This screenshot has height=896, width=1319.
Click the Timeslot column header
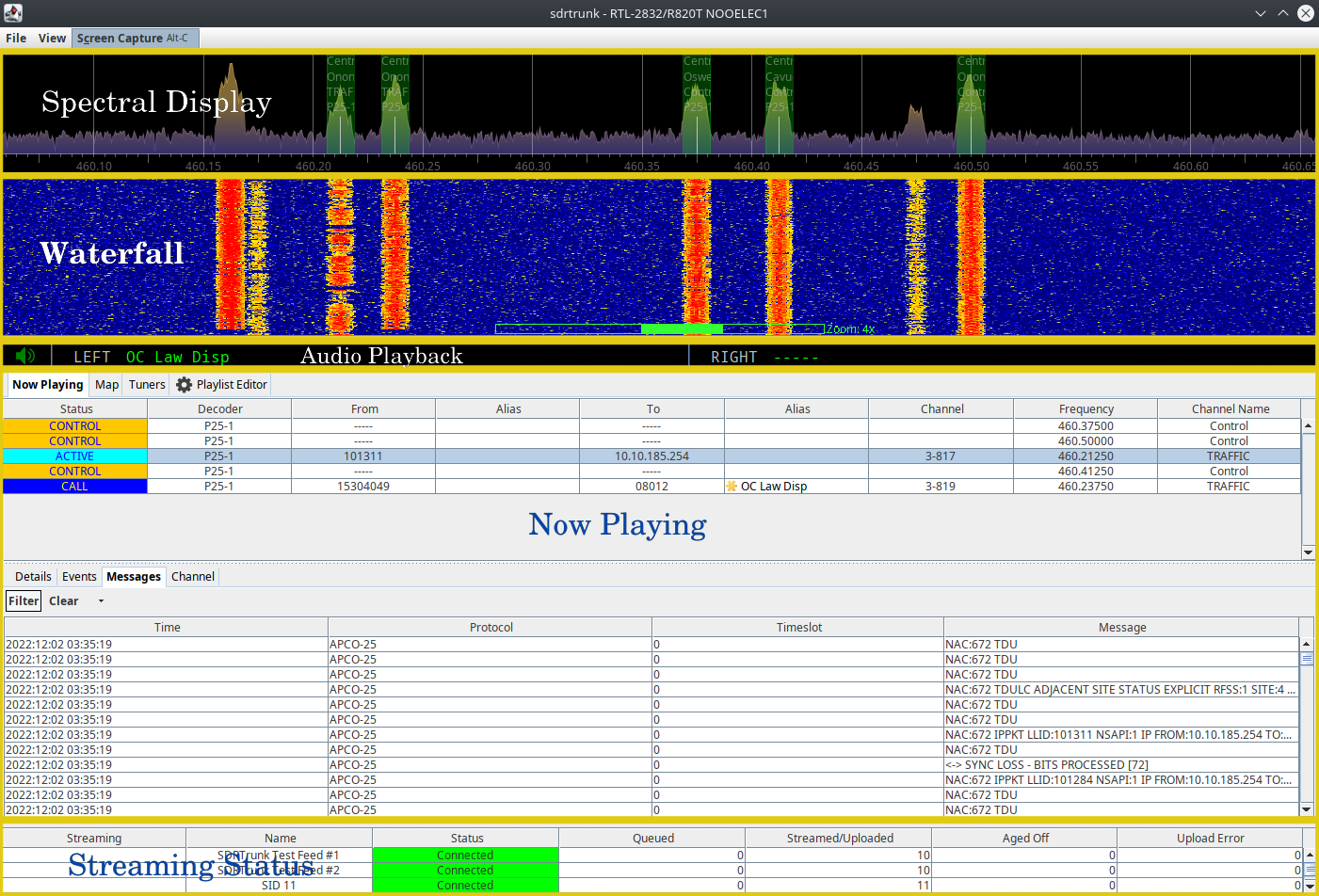click(x=798, y=628)
